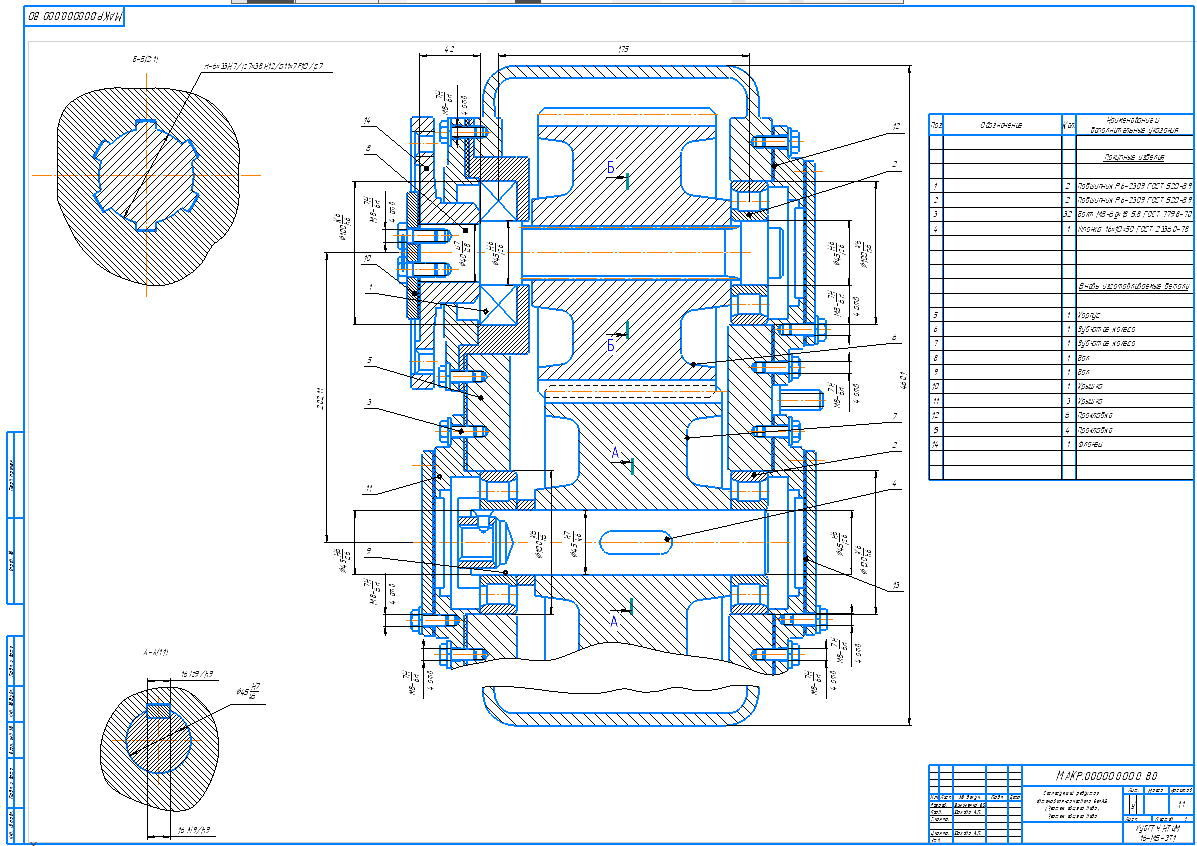The width and height of the screenshot is (1197, 846).
Task: Select "Крышка" in table row 10
Action: click(1091, 386)
